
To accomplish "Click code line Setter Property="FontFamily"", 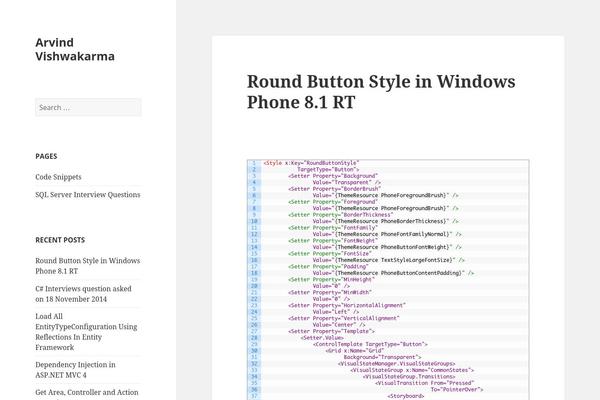I will point(333,228).
